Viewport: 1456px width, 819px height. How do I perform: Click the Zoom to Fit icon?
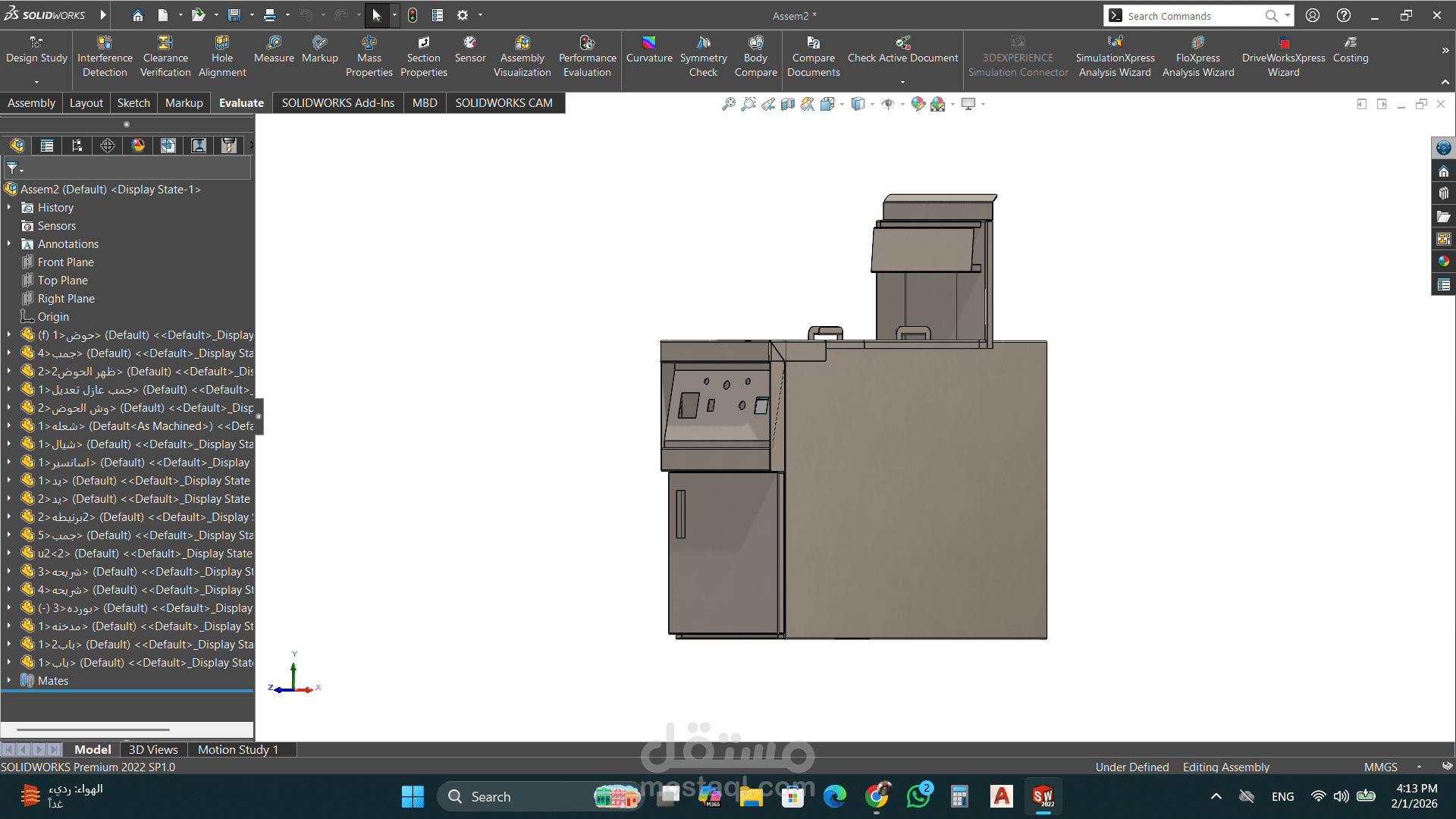tap(728, 104)
